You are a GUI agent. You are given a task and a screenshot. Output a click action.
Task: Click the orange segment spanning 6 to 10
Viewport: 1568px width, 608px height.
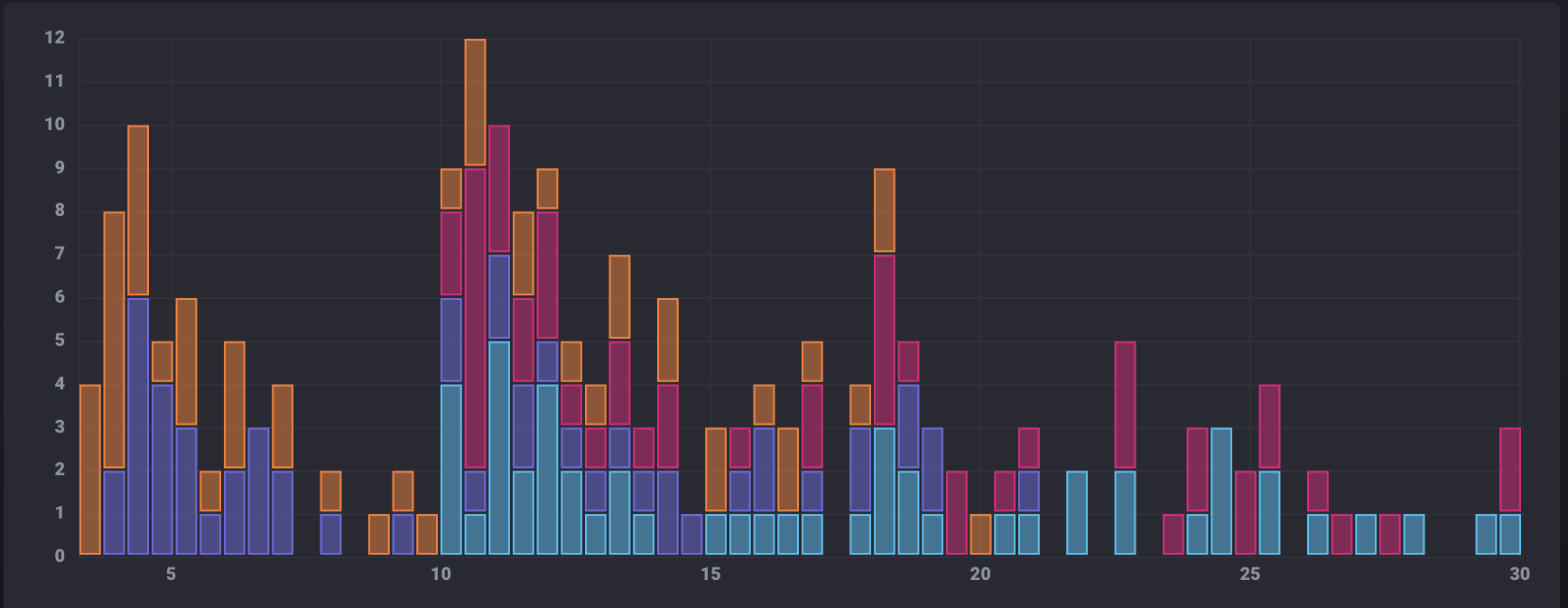tap(138, 210)
